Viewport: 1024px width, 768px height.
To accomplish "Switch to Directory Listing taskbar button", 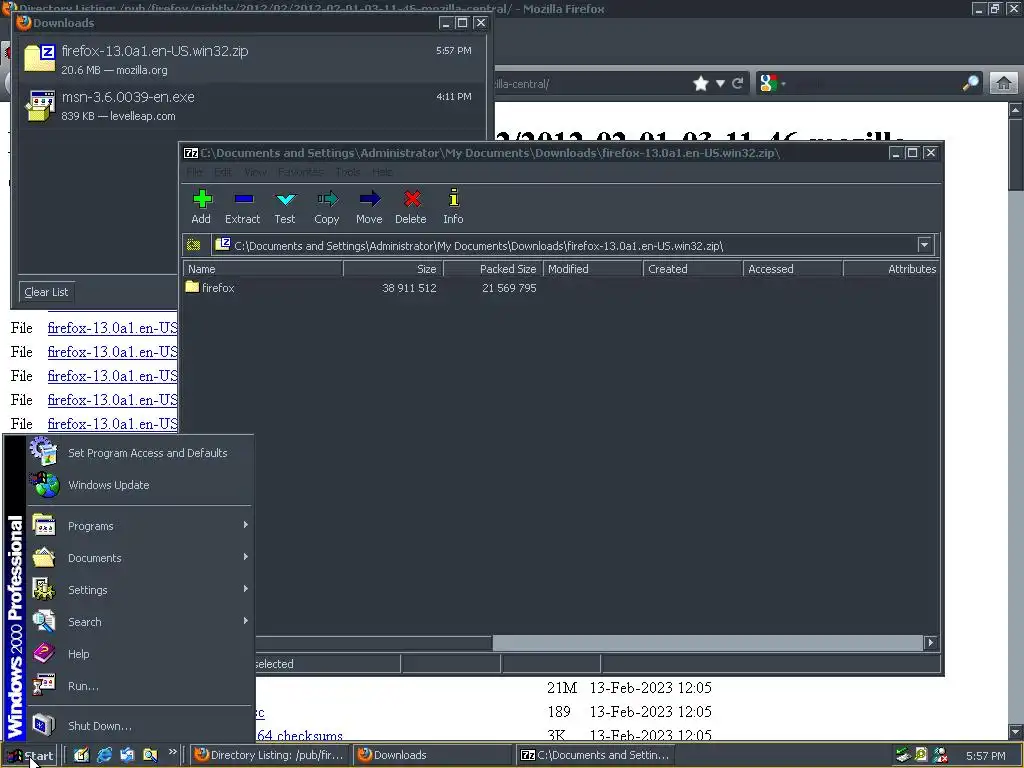I will tap(270, 755).
